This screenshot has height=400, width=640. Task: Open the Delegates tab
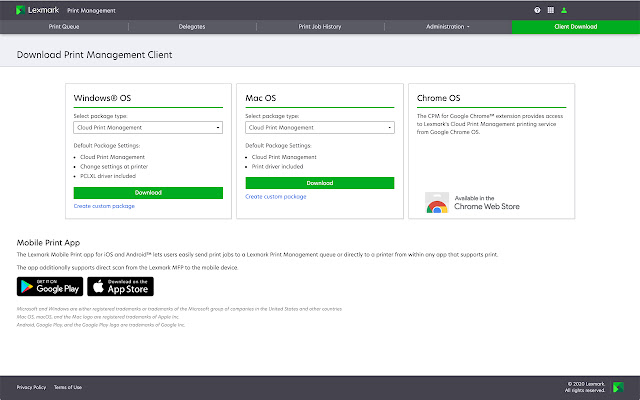191,26
